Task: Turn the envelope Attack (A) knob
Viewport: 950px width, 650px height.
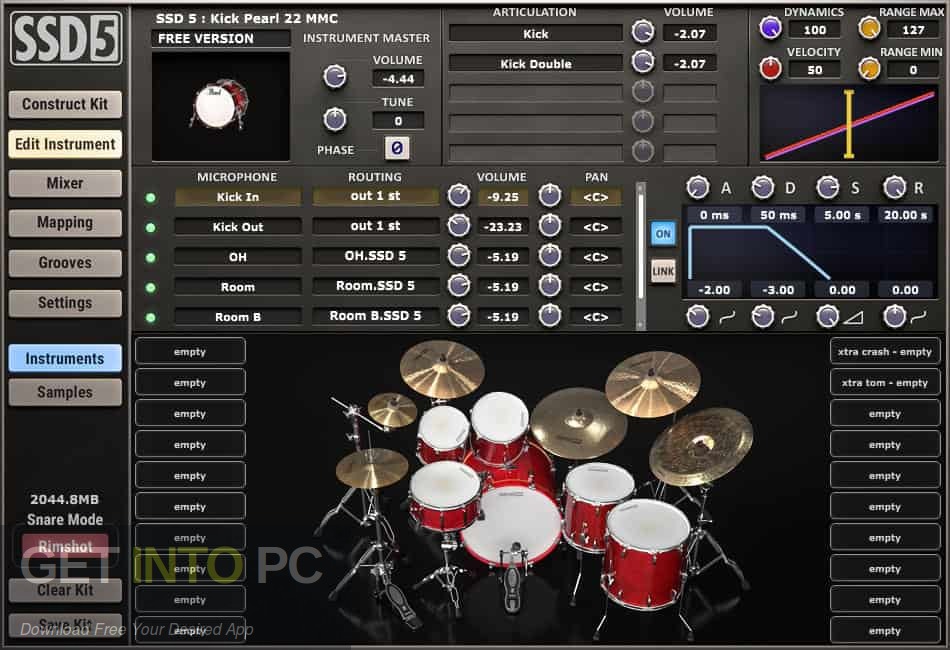Action: click(x=700, y=186)
